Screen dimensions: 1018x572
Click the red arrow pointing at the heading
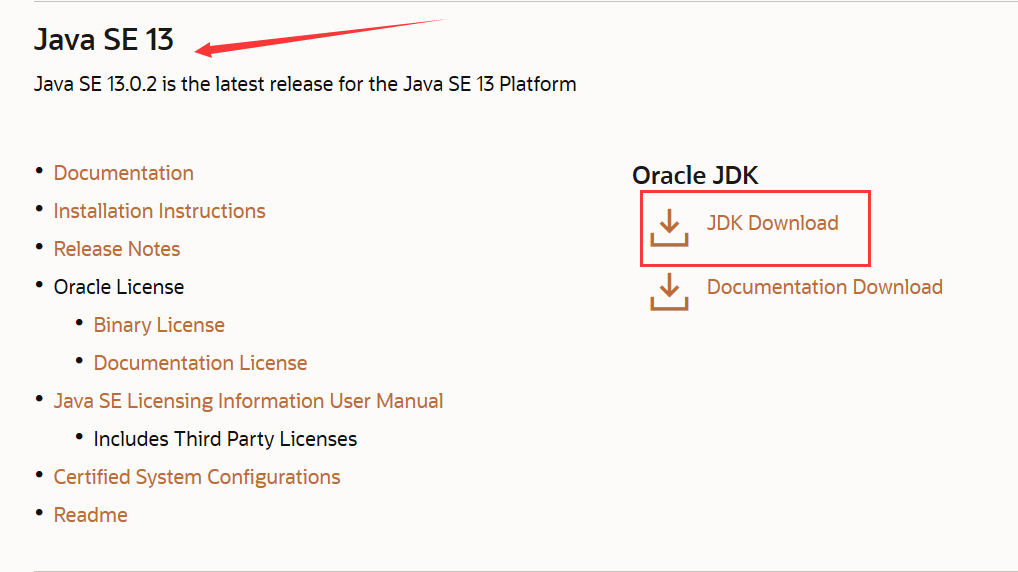(318, 38)
